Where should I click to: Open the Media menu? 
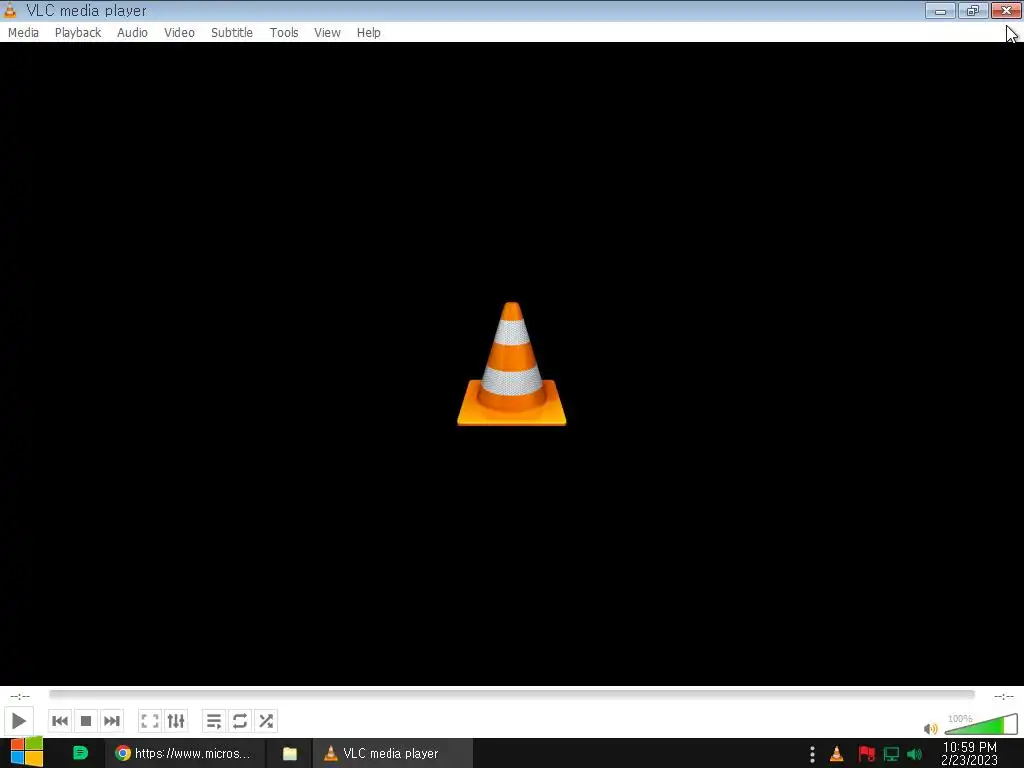pyautogui.click(x=23, y=33)
